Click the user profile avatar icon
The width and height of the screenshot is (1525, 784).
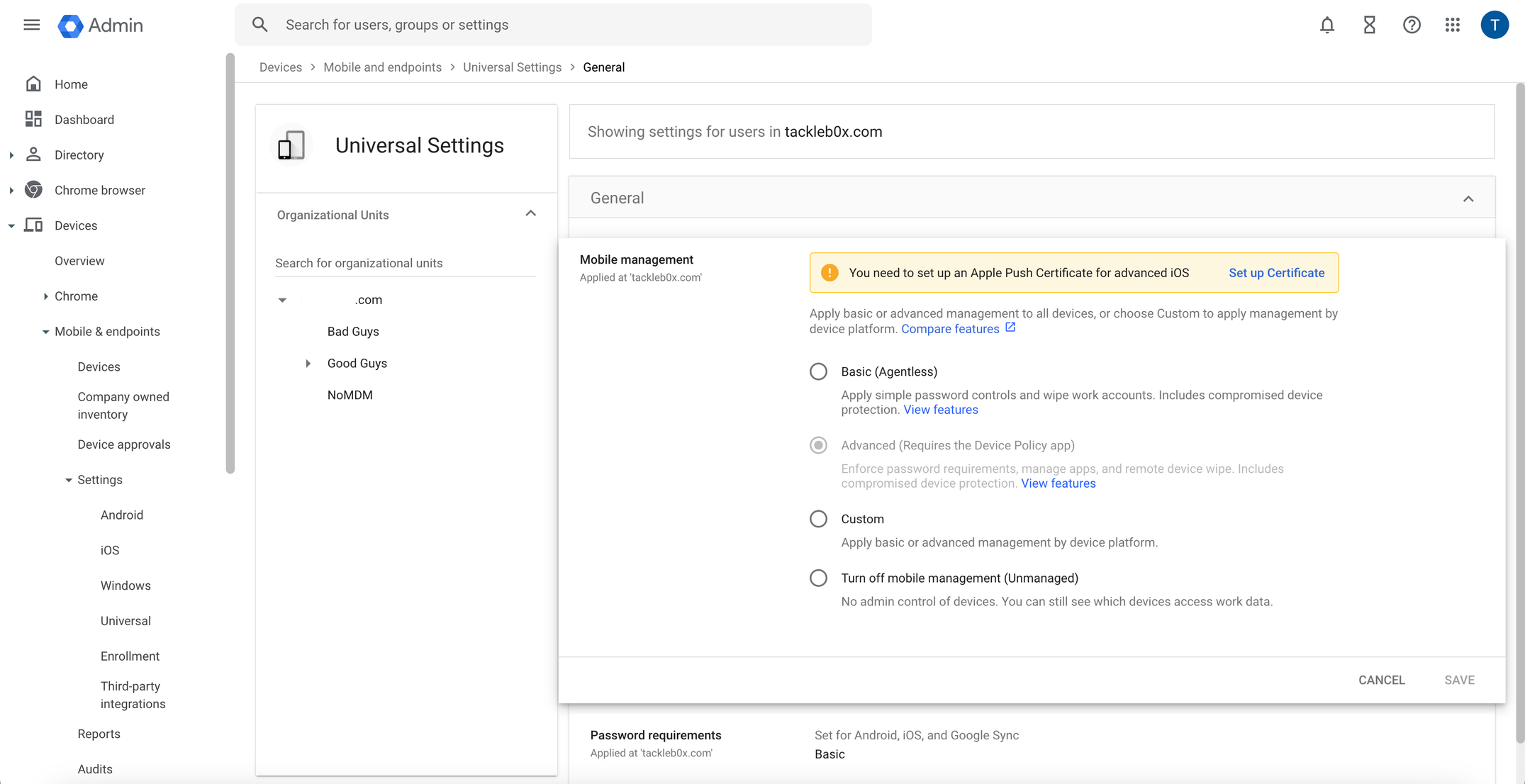[x=1495, y=25]
